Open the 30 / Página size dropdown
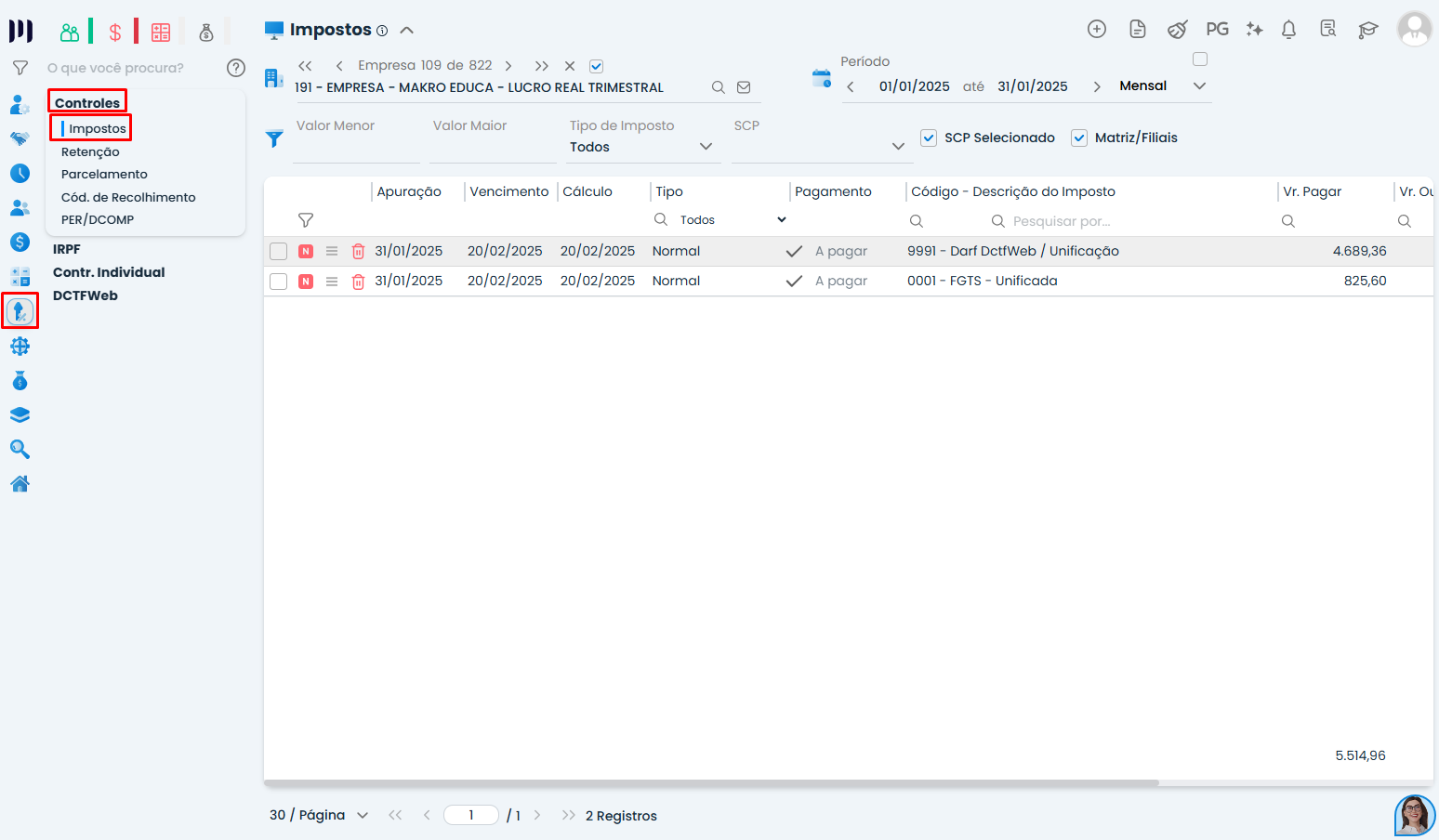1439x840 pixels. 363,816
